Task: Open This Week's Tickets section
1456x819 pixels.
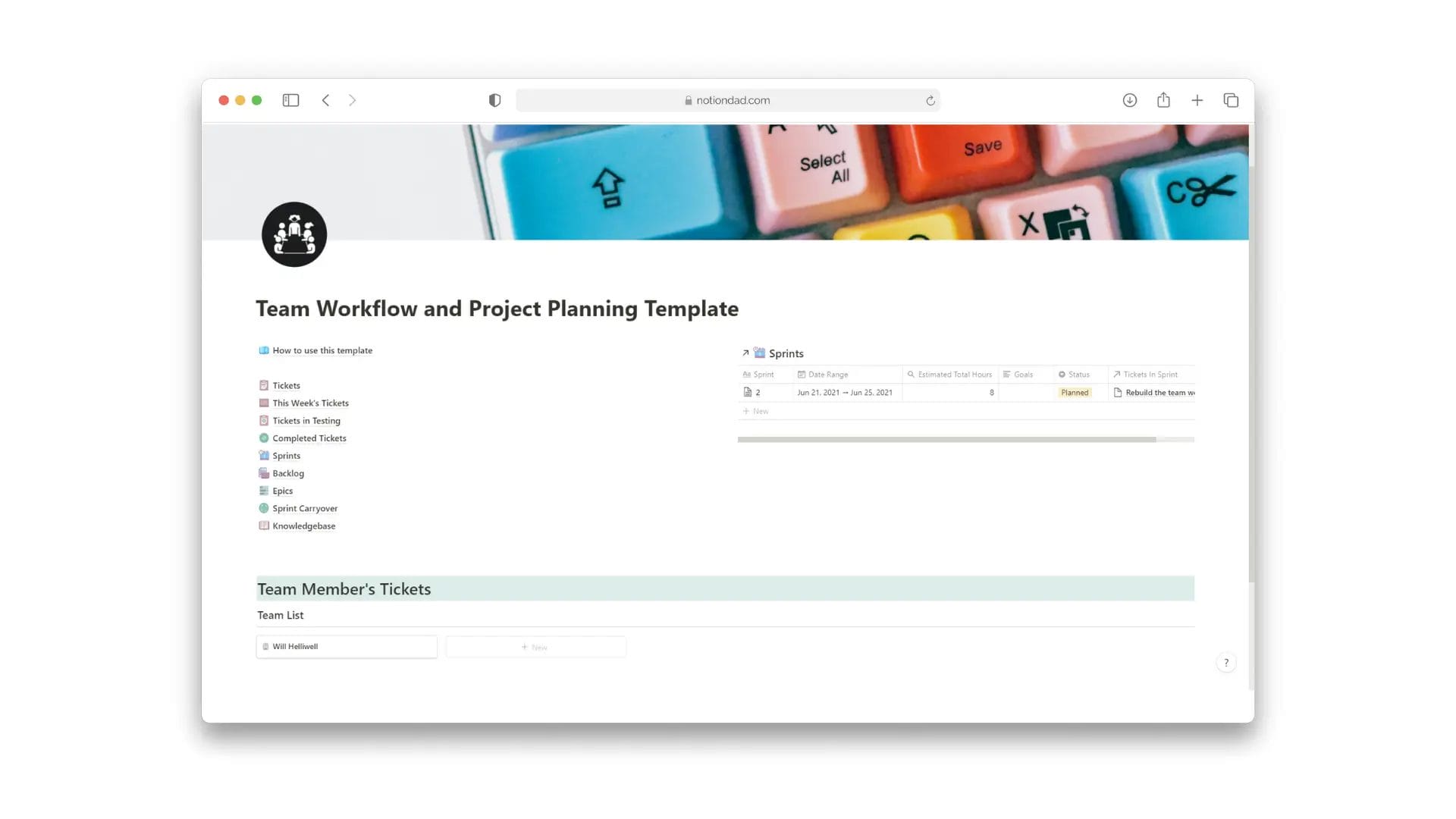Action: point(310,403)
